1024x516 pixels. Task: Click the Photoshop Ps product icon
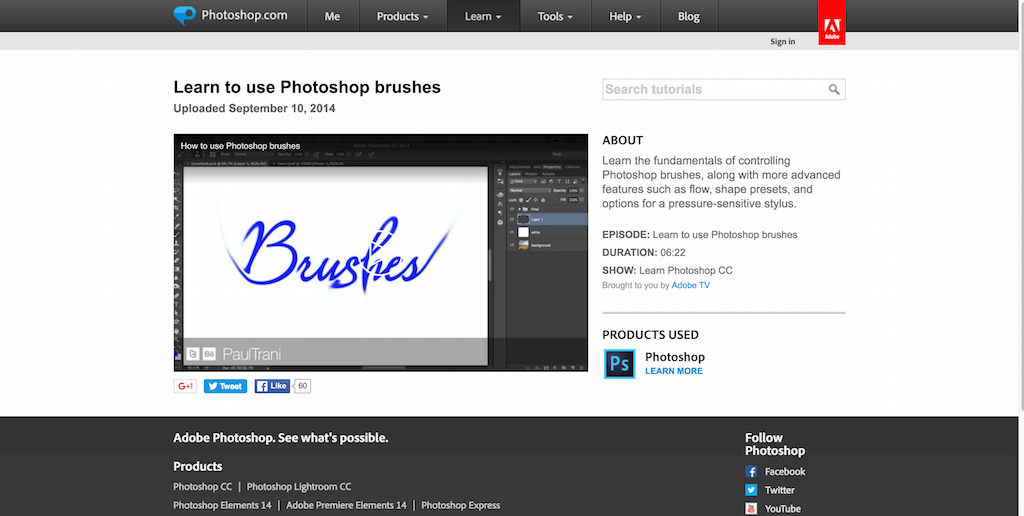point(619,364)
